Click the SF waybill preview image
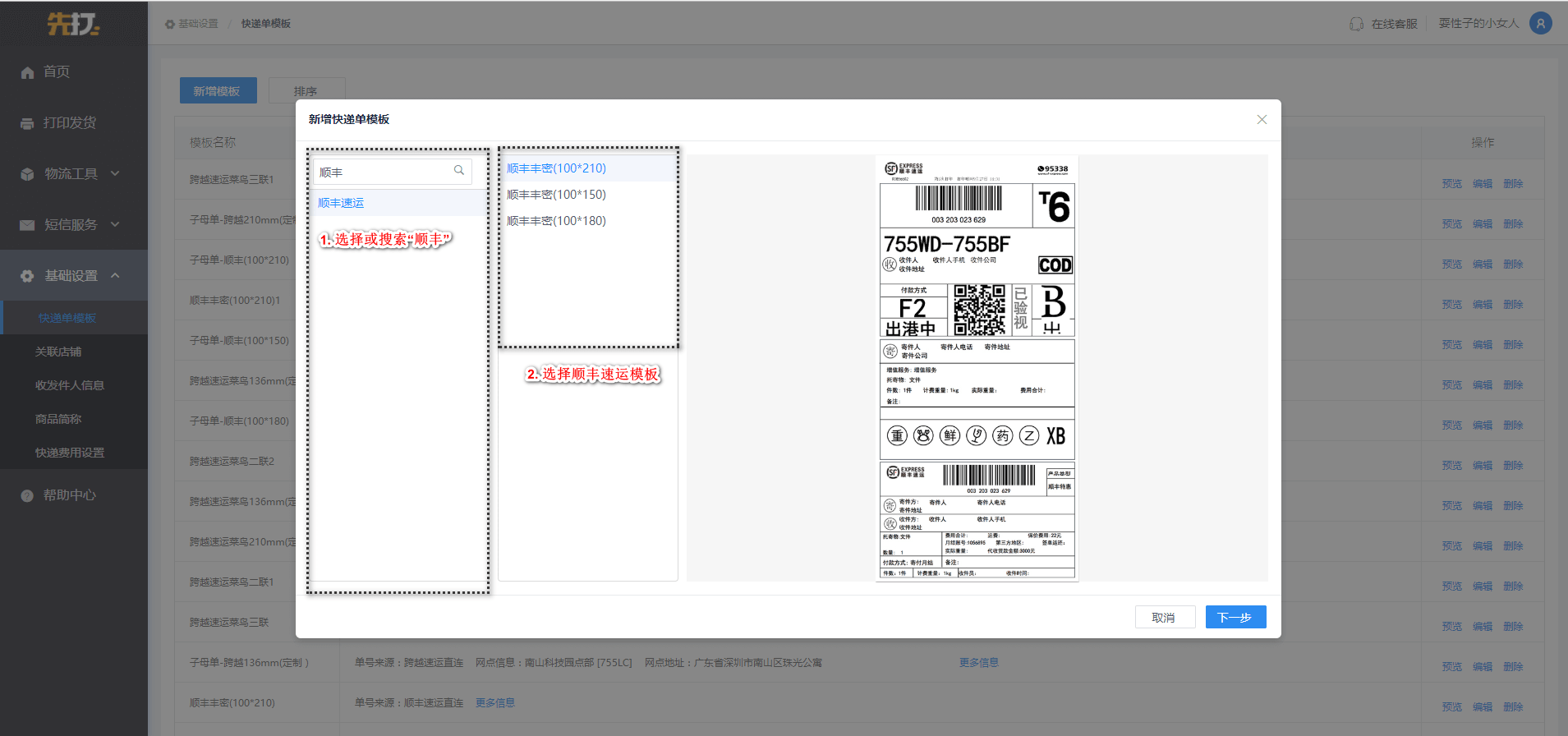 [977, 368]
